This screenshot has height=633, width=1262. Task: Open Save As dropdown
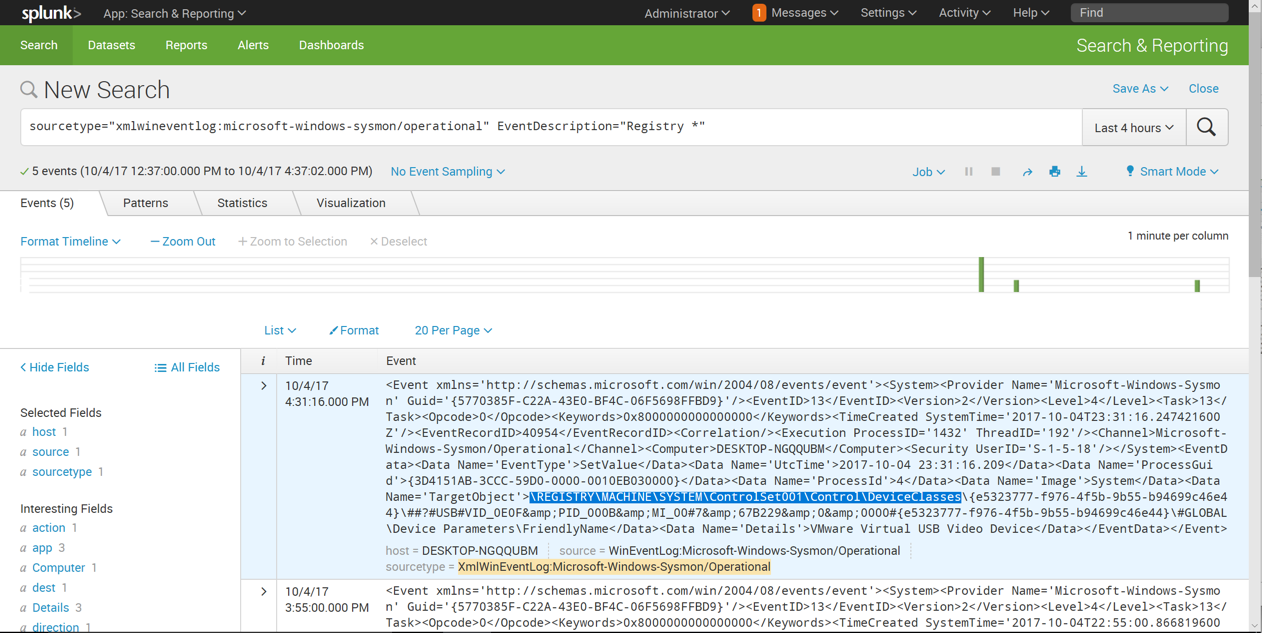(1140, 89)
